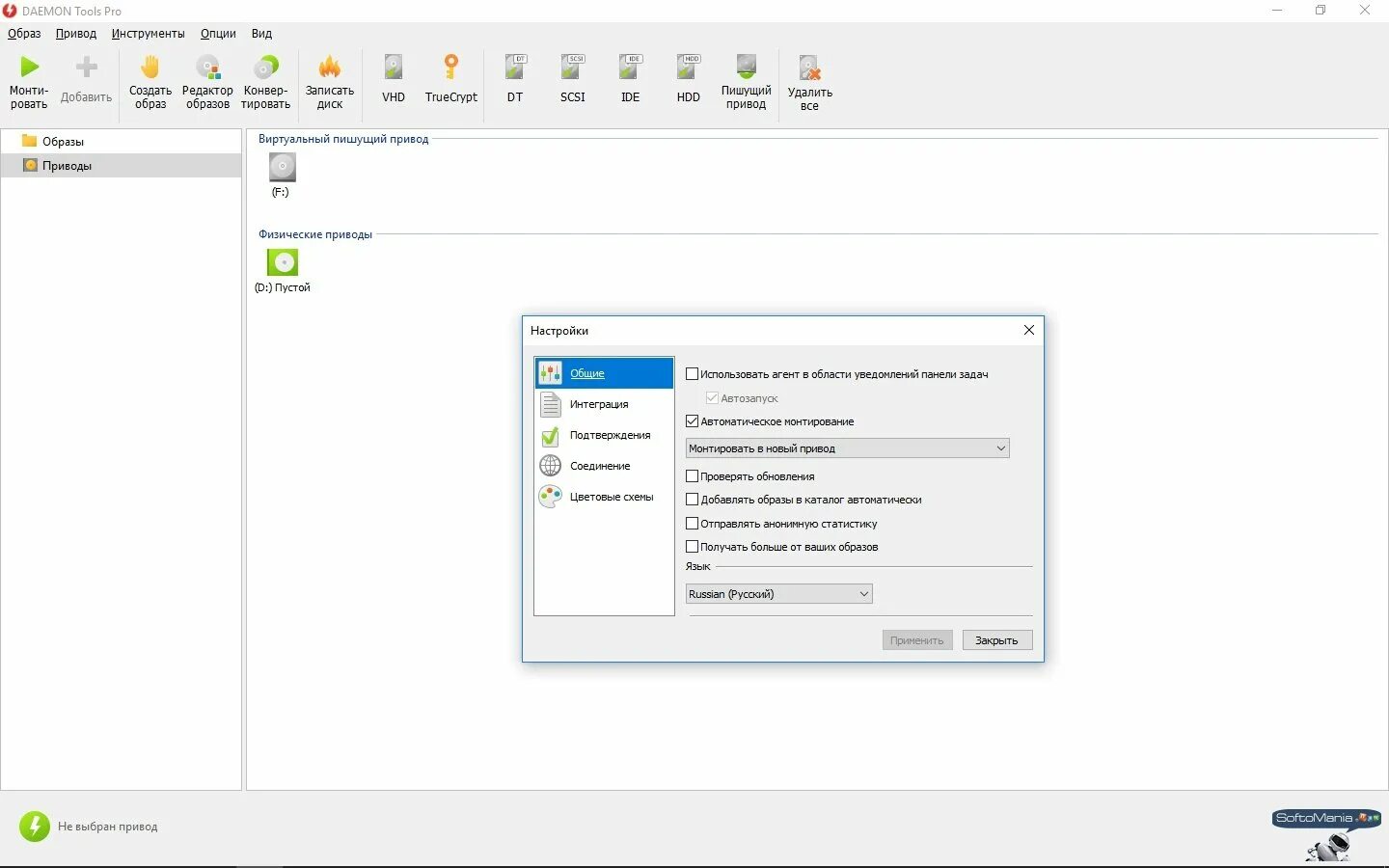Screen dimensions: 1389x868
Task: Click Записать диск flame icon
Action: [x=330, y=67]
